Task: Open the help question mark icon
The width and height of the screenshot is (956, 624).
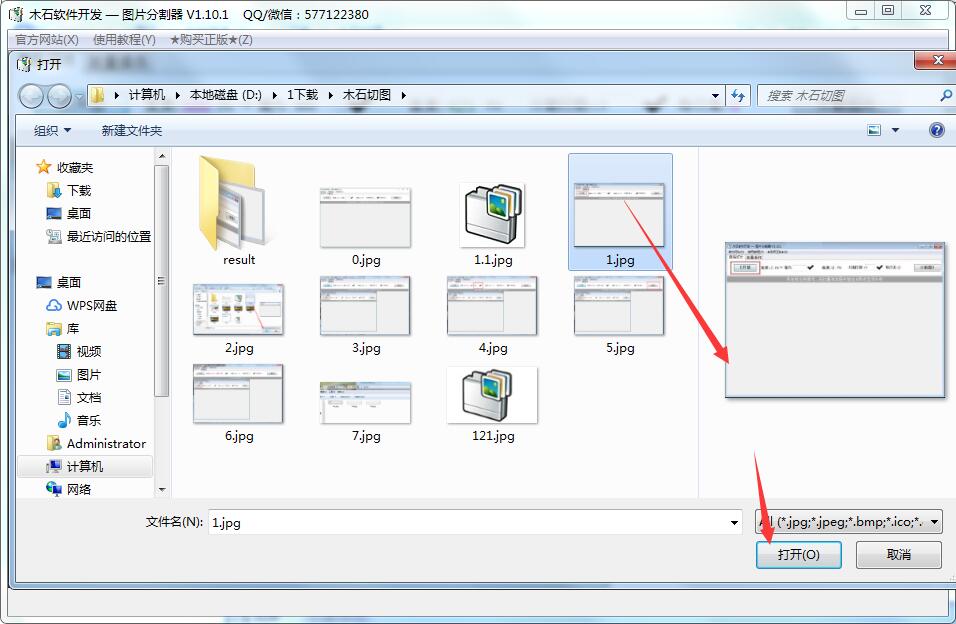Action: click(x=936, y=130)
